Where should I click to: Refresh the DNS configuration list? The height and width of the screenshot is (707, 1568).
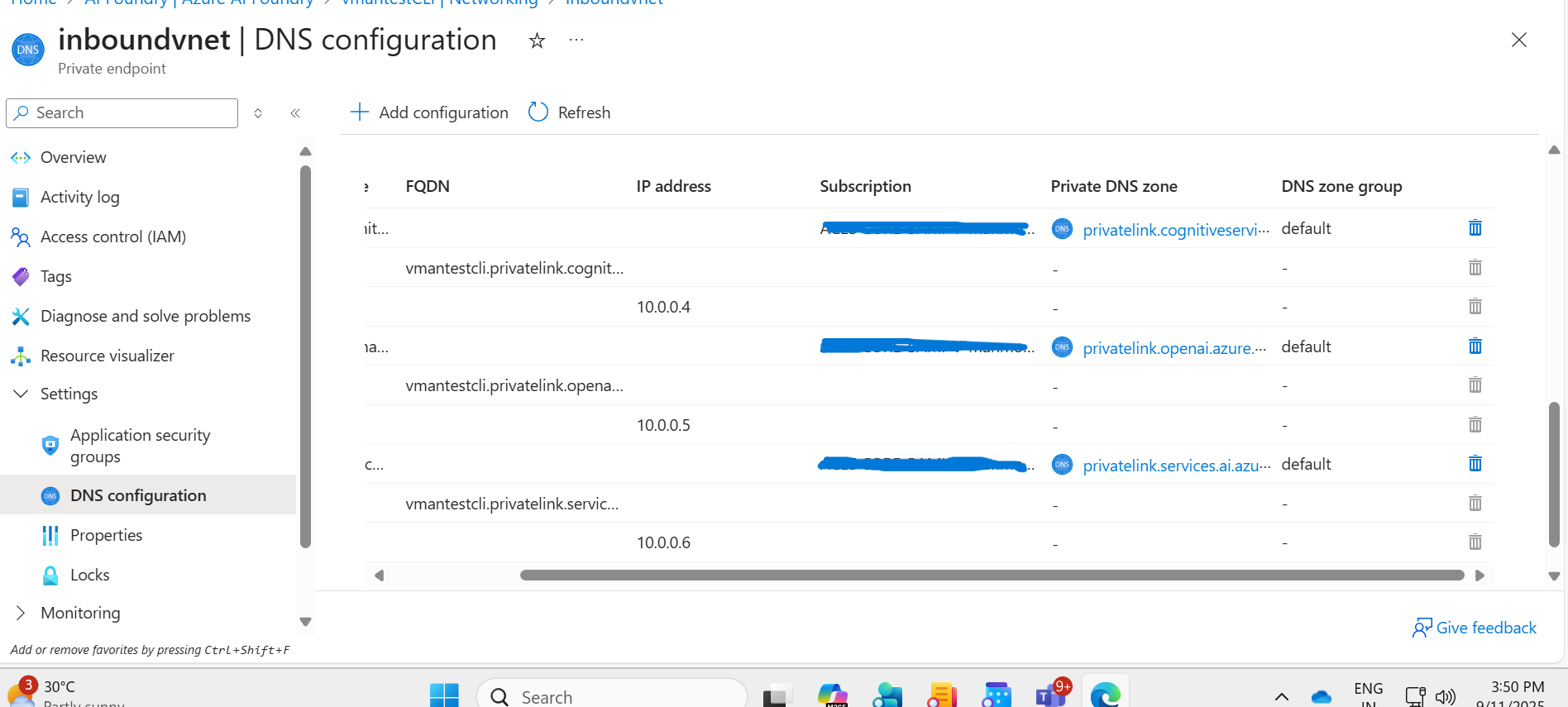[570, 112]
